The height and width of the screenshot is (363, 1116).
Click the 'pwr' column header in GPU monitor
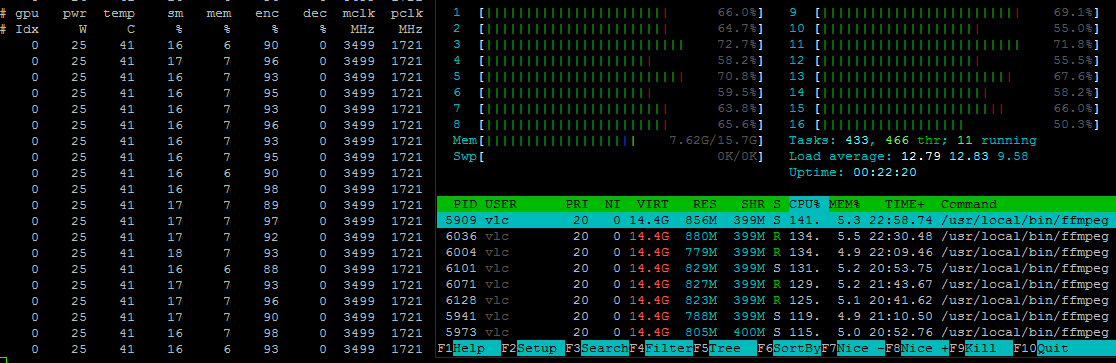[74, 14]
